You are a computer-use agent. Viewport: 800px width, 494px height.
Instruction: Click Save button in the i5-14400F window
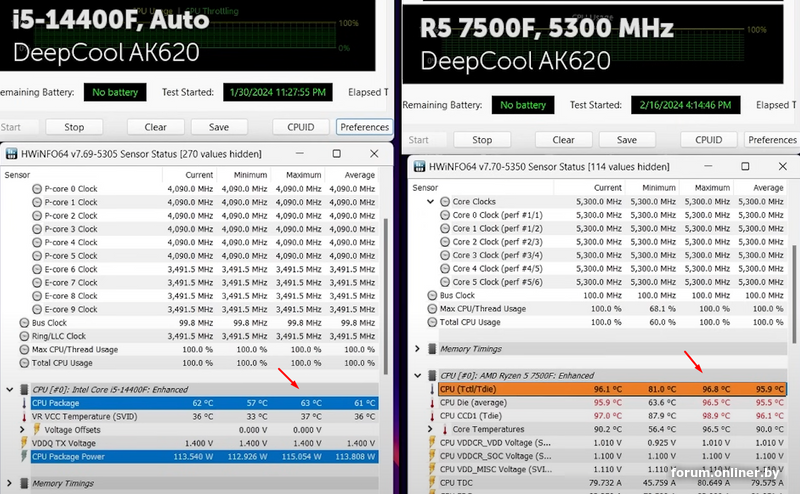point(219,127)
